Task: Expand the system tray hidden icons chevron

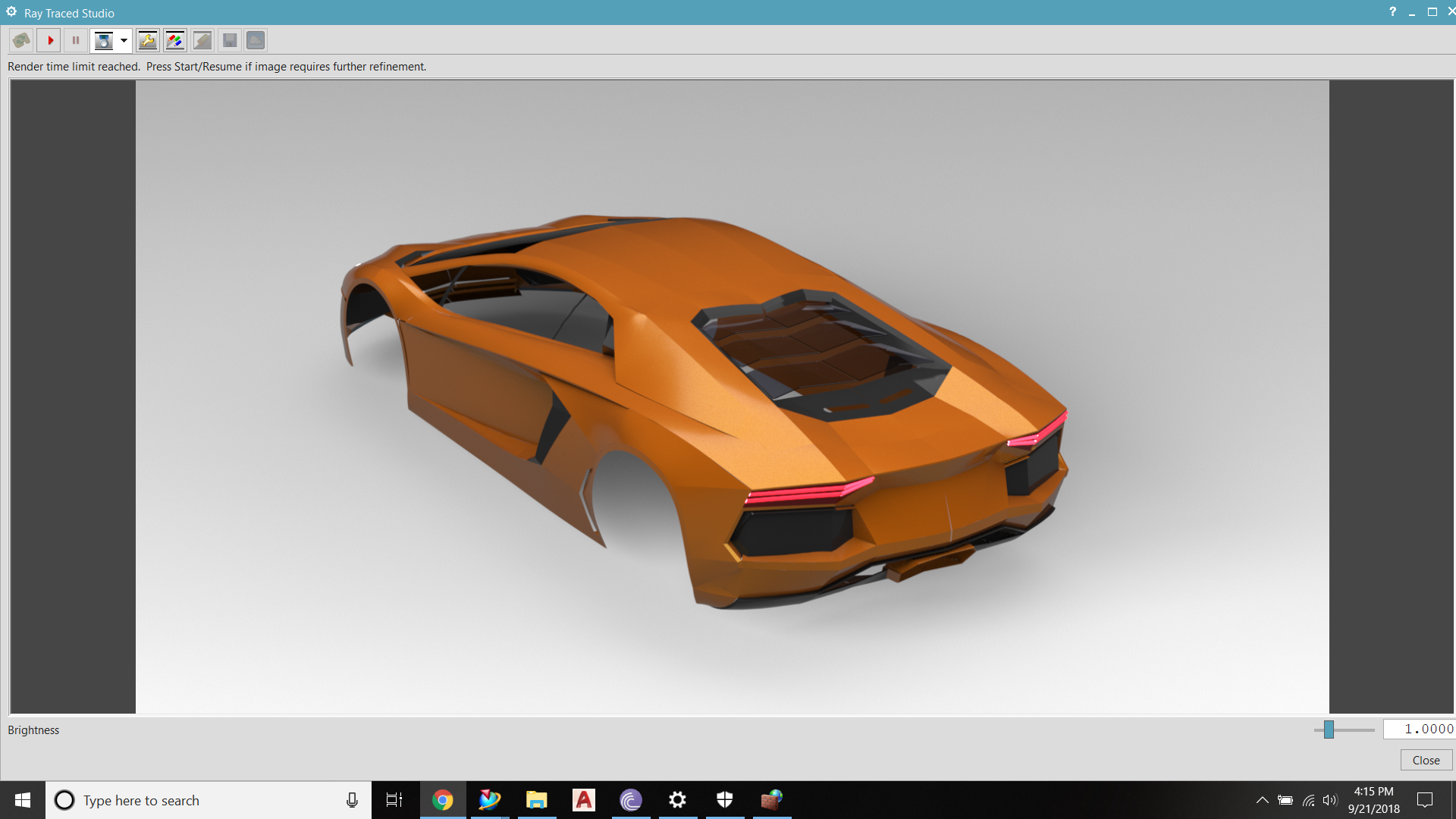Action: (1262, 800)
